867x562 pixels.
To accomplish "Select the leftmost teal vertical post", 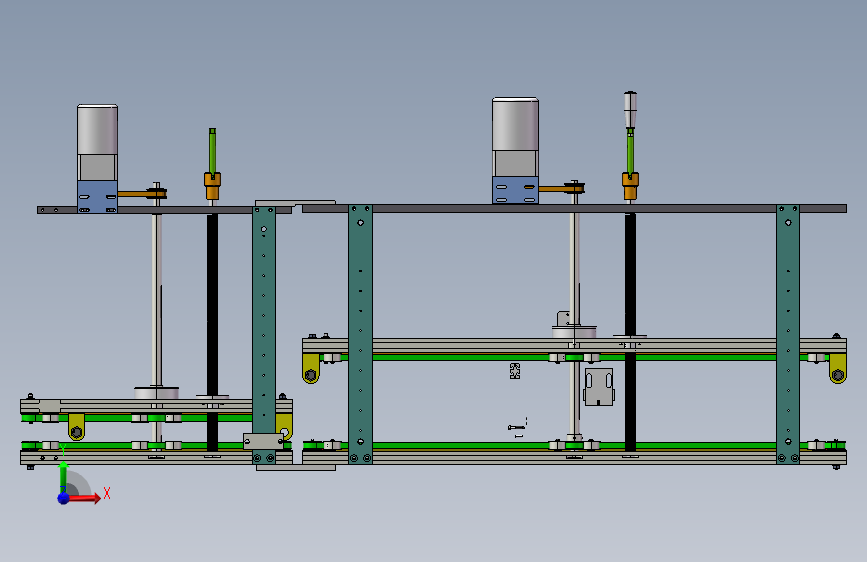I will (x=264, y=335).
